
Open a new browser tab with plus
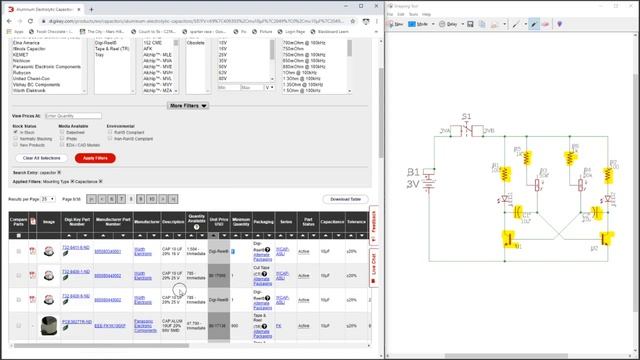[x=91, y=9]
